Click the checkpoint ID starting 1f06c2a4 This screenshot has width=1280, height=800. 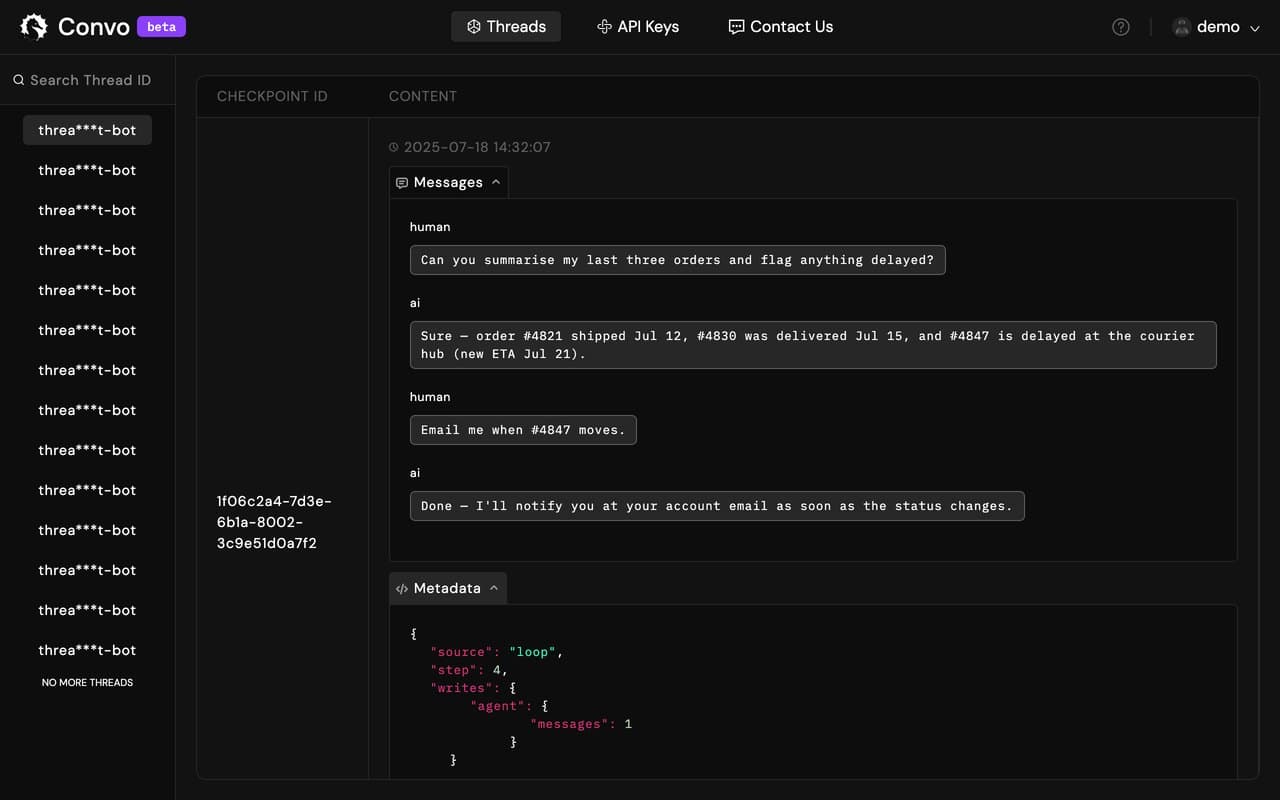[274, 522]
